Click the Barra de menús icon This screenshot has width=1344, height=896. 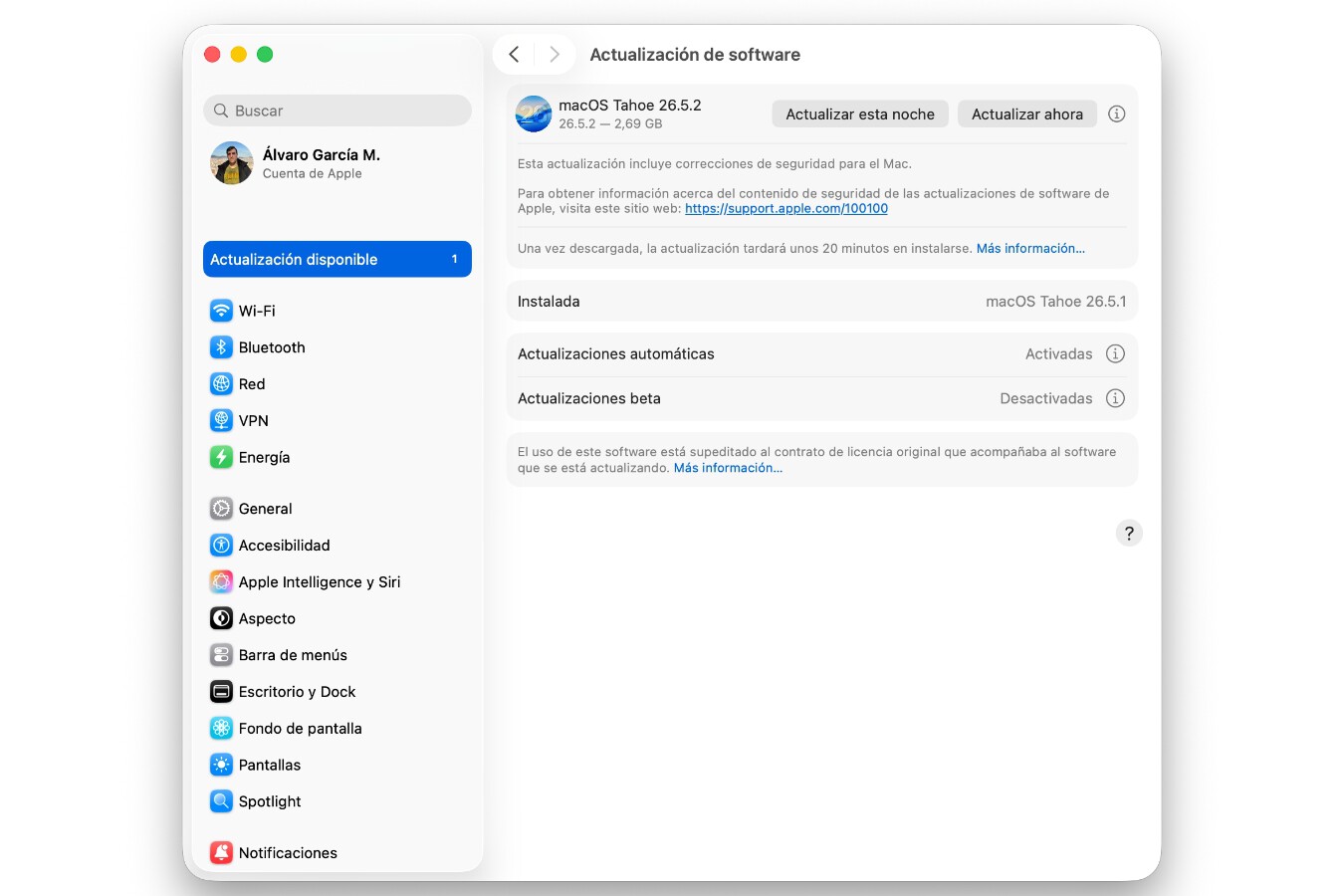click(221, 655)
